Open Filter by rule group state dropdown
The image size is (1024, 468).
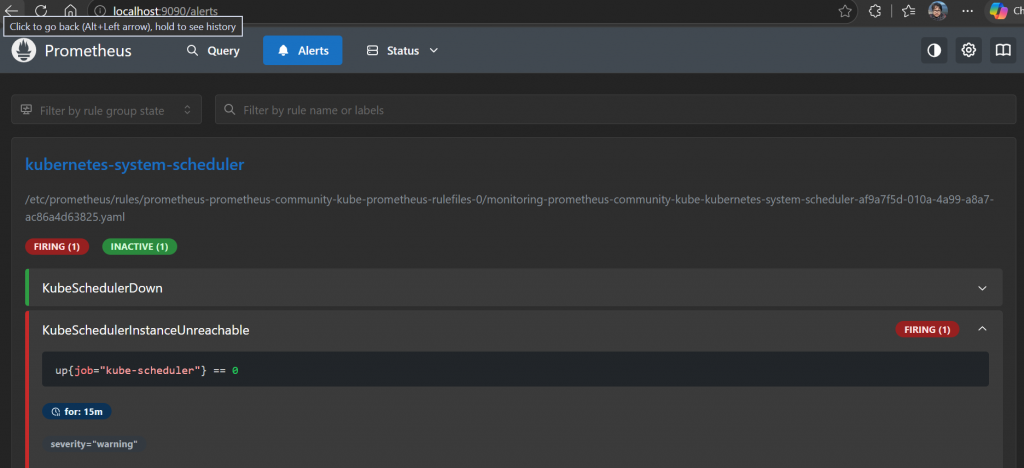[x=106, y=110]
